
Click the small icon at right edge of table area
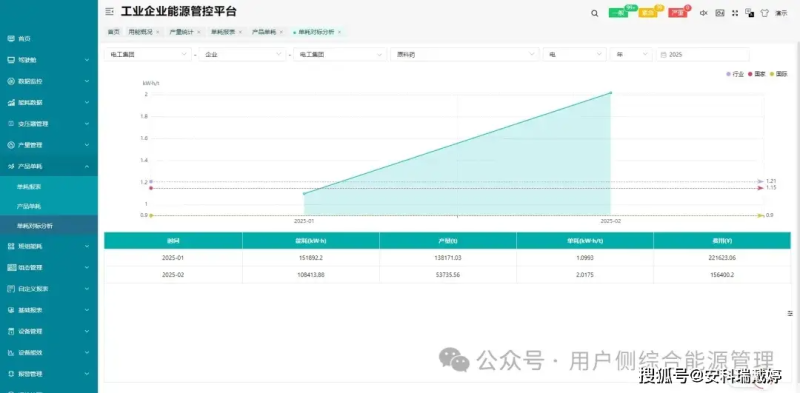click(790, 313)
